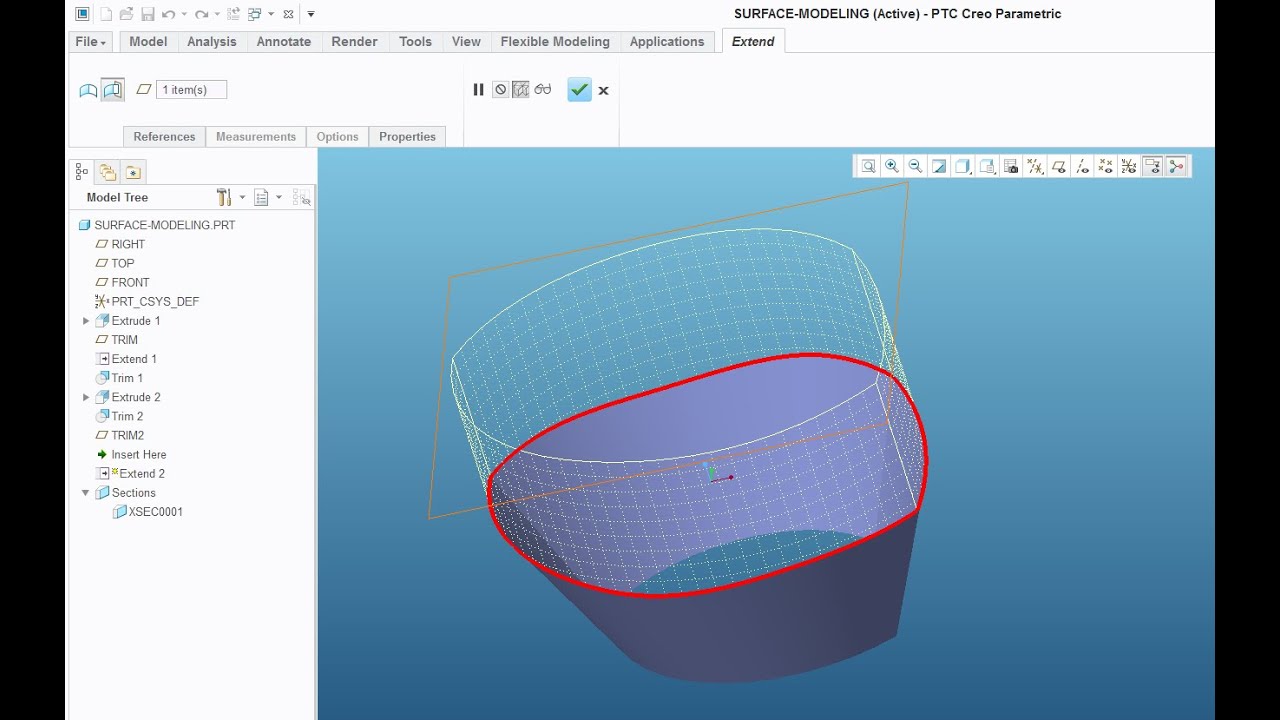The height and width of the screenshot is (720, 1280).
Task: Open the File menu
Action: [90, 42]
